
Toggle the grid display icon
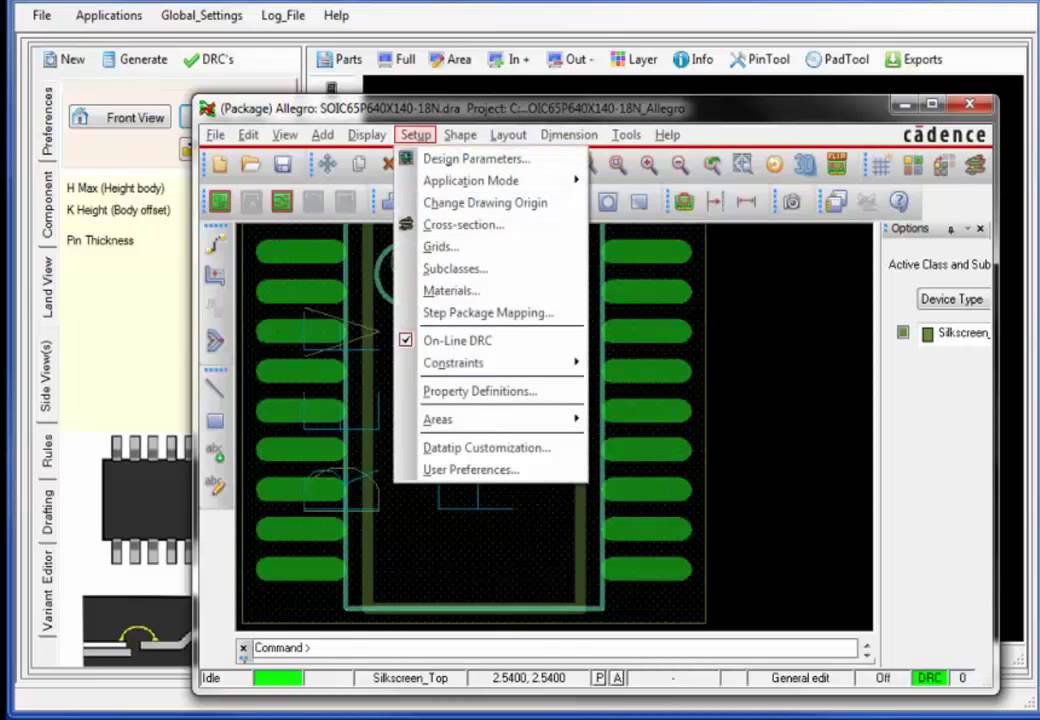881,165
